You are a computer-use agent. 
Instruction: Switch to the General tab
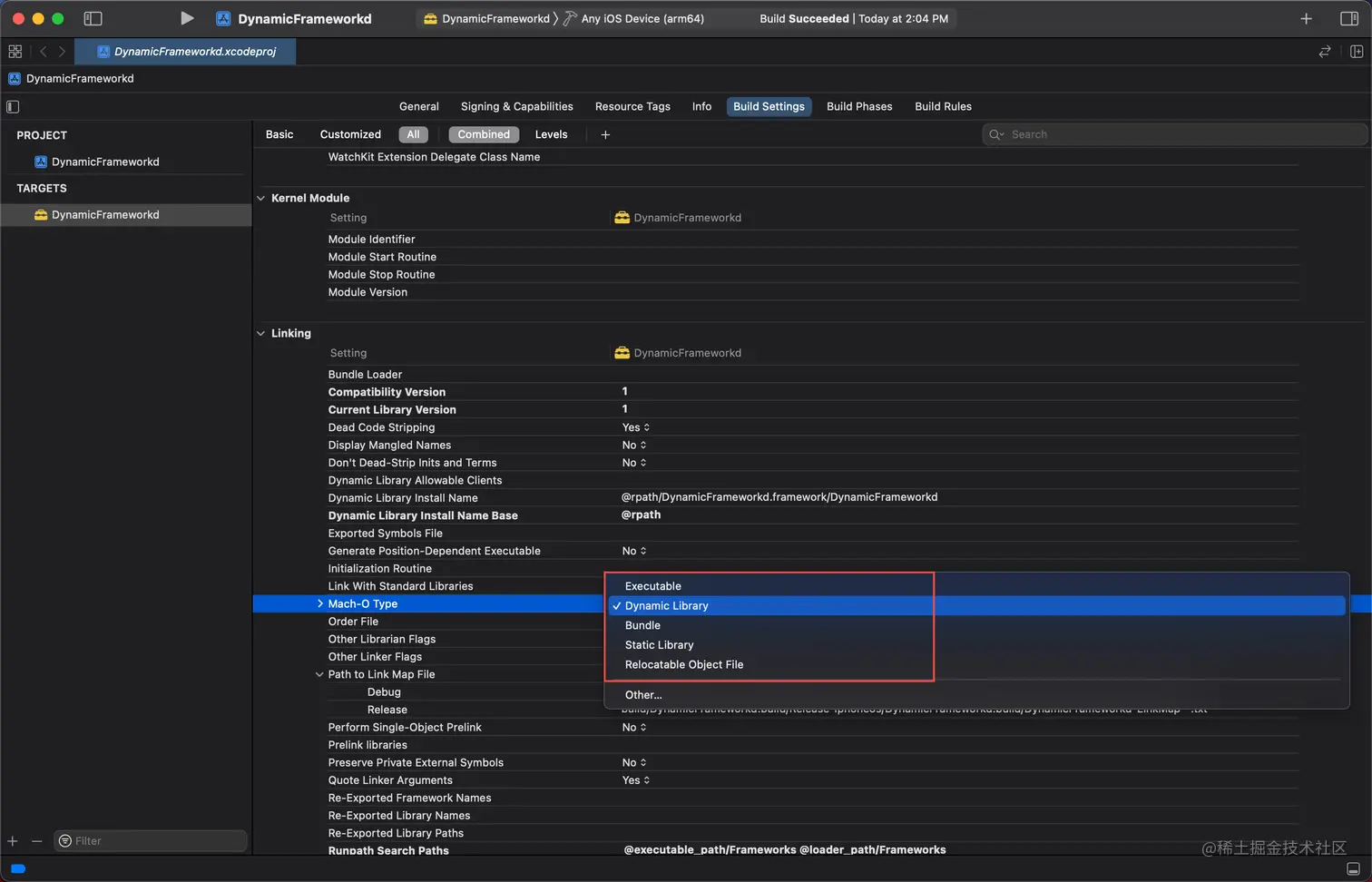419,106
